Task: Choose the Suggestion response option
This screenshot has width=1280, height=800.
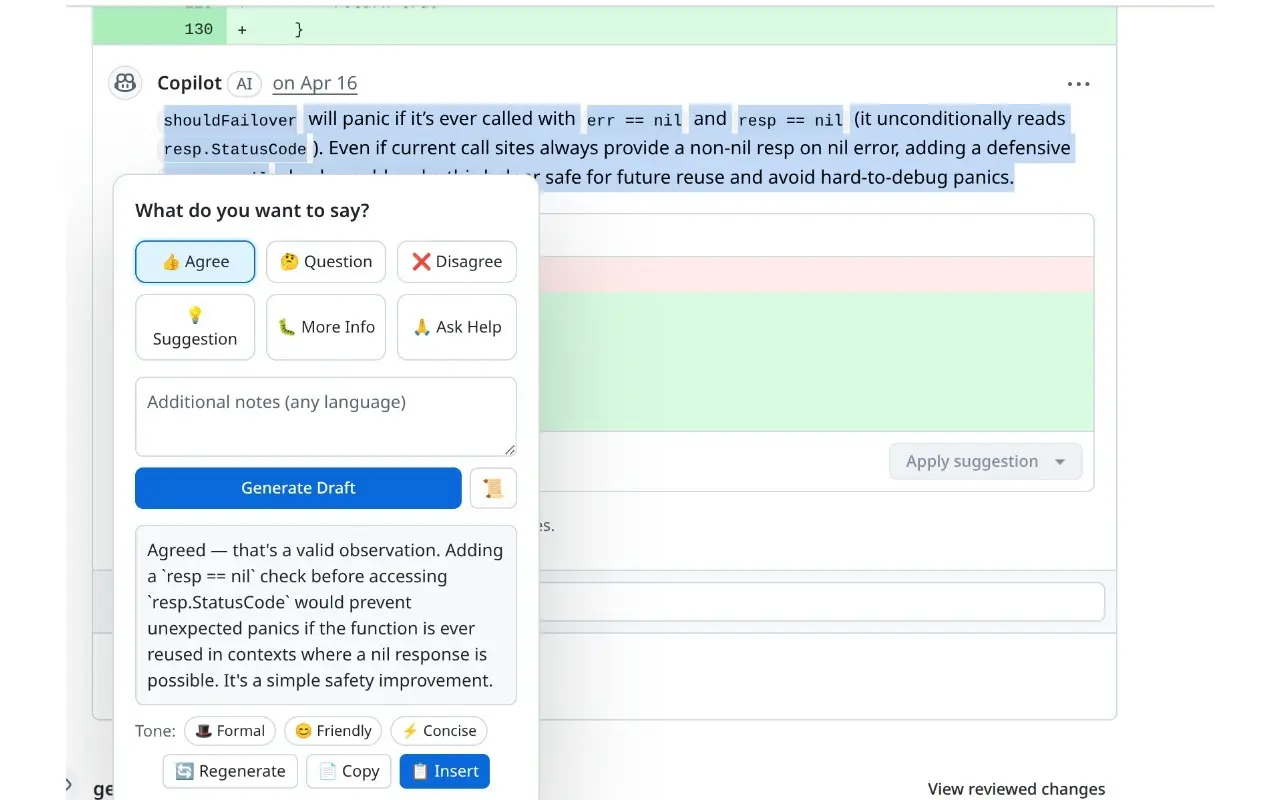Action: tap(195, 327)
